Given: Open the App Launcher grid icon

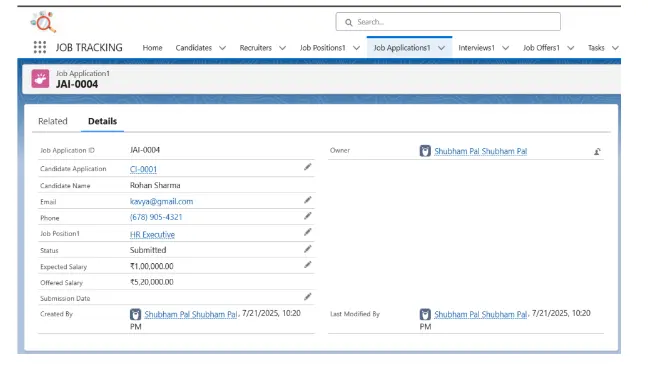Looking at the screenshot, I should coord(40,48).
